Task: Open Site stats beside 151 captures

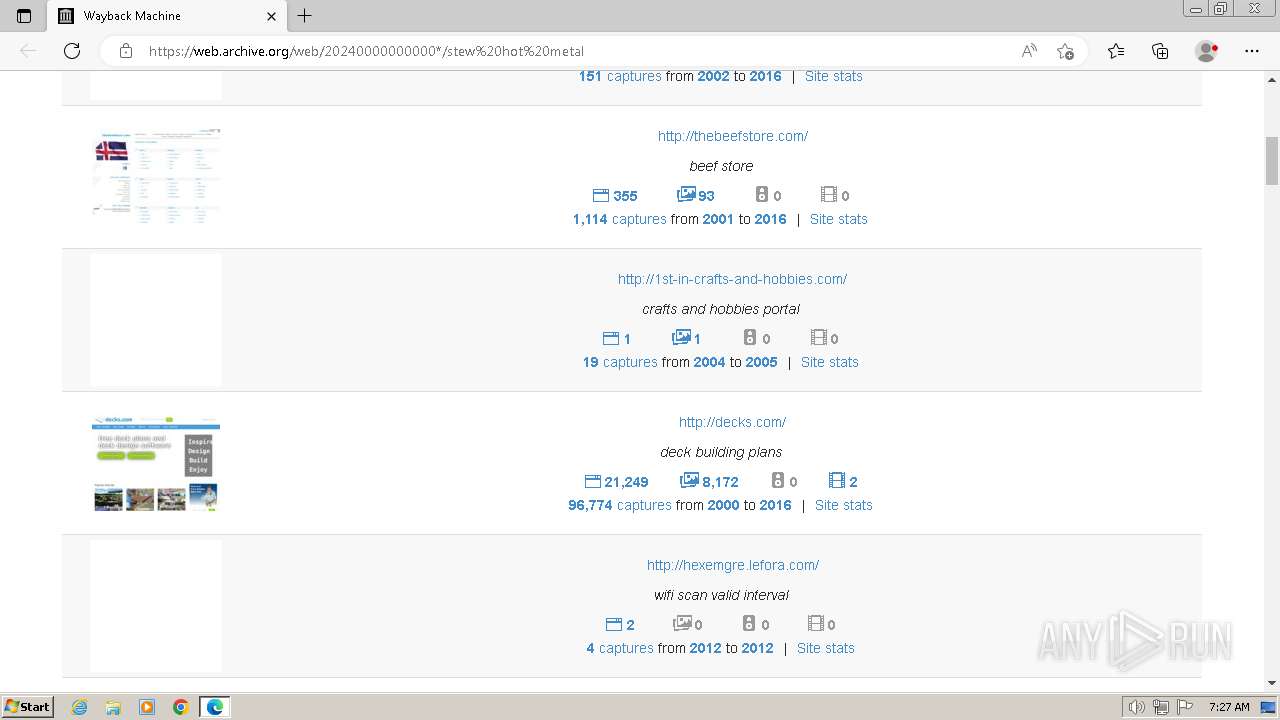Action: (834, 76)
